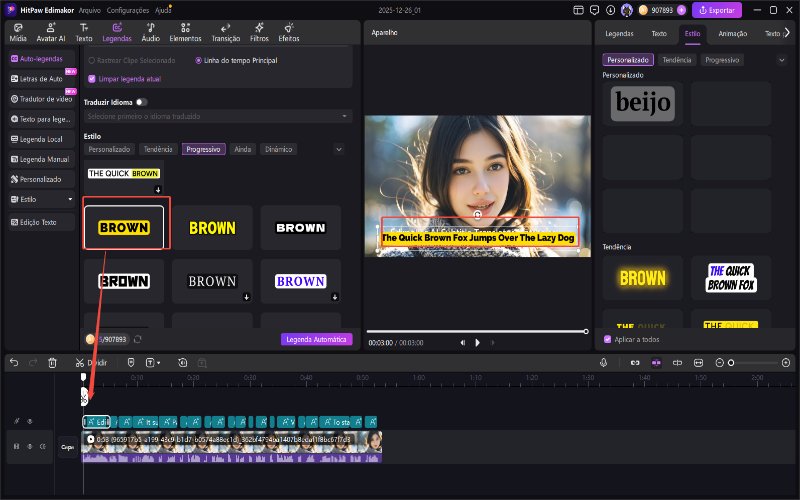The height and width of the screenshot is (500, 800).
Task: Open the Mídia panel in the top toolbar
Action: pyautogui.click(x=18, y=32)
